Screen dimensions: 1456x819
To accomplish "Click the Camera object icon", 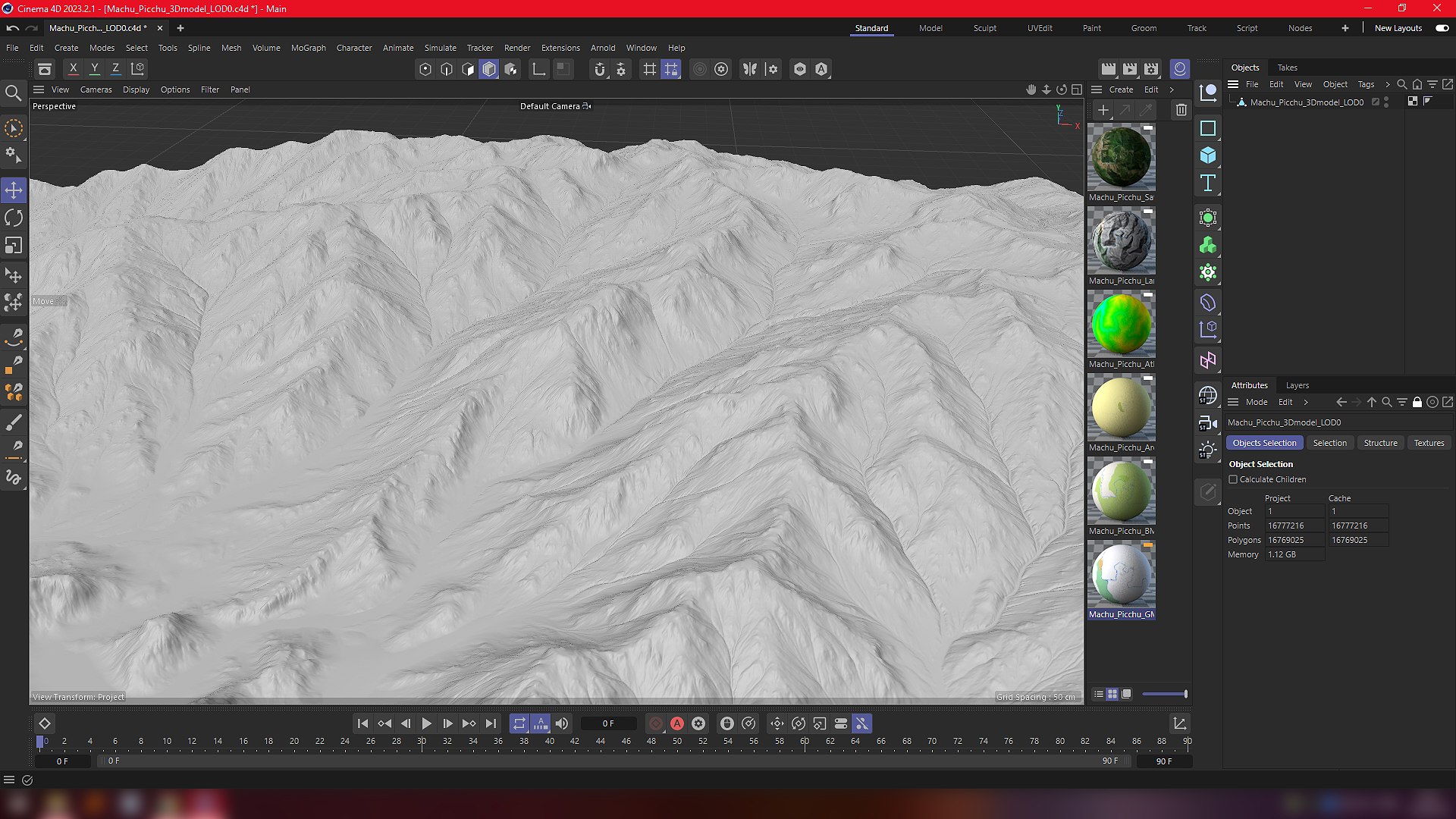I will point(1208,423).
